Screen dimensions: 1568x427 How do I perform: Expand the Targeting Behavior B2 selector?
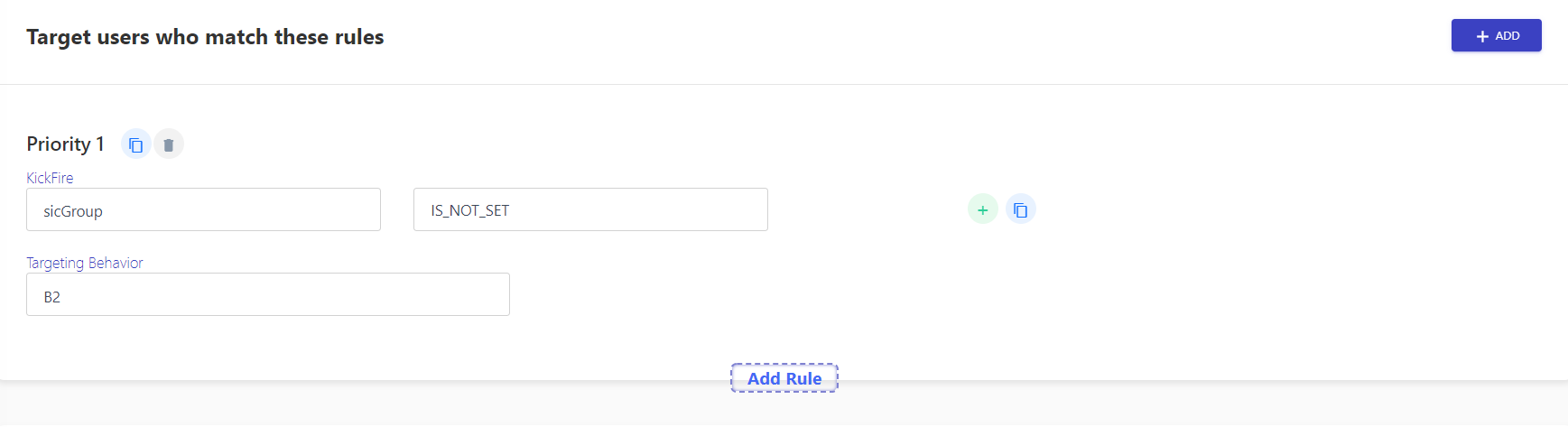tap(268, 294)
